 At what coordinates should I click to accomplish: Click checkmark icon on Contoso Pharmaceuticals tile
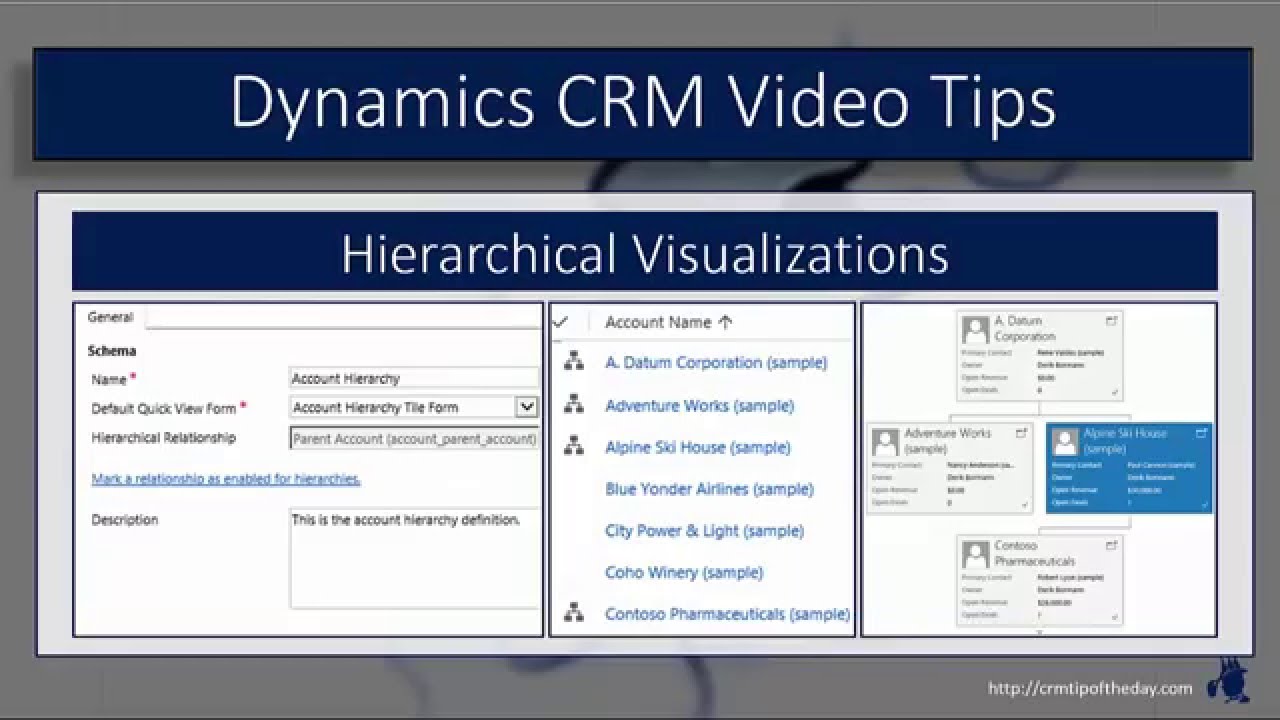[1114, 618]
